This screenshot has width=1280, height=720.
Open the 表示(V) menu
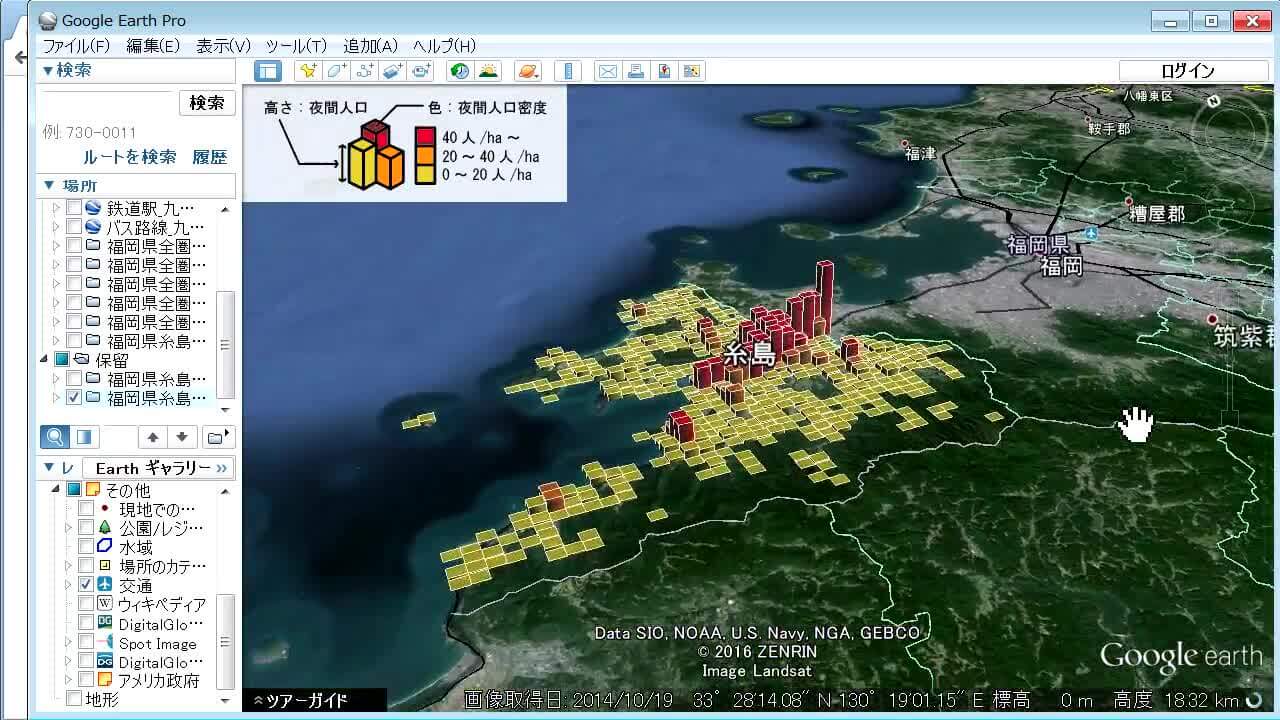click(x=223, y=46)
